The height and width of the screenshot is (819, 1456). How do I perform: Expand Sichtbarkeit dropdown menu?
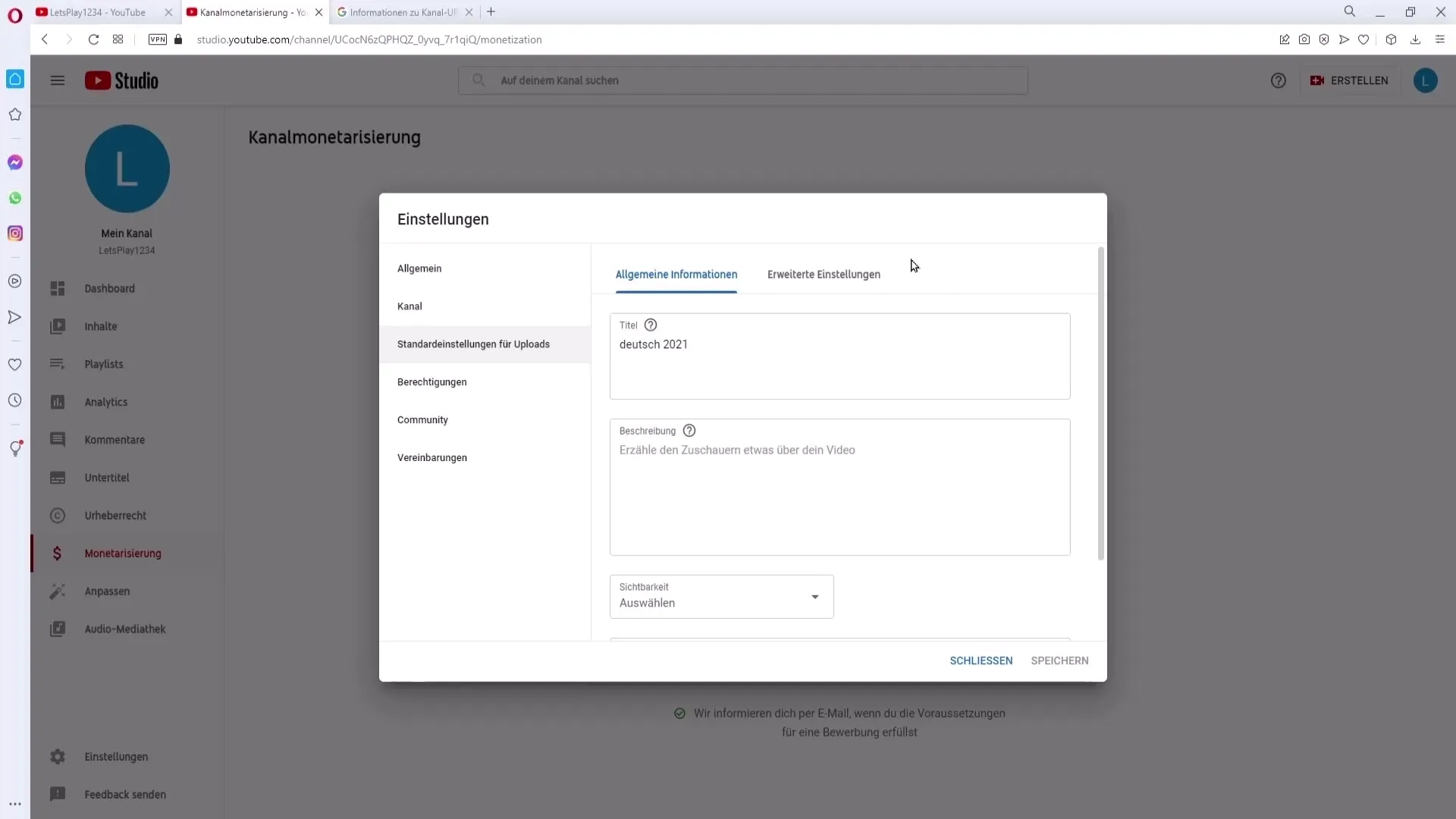coord(815,596)
